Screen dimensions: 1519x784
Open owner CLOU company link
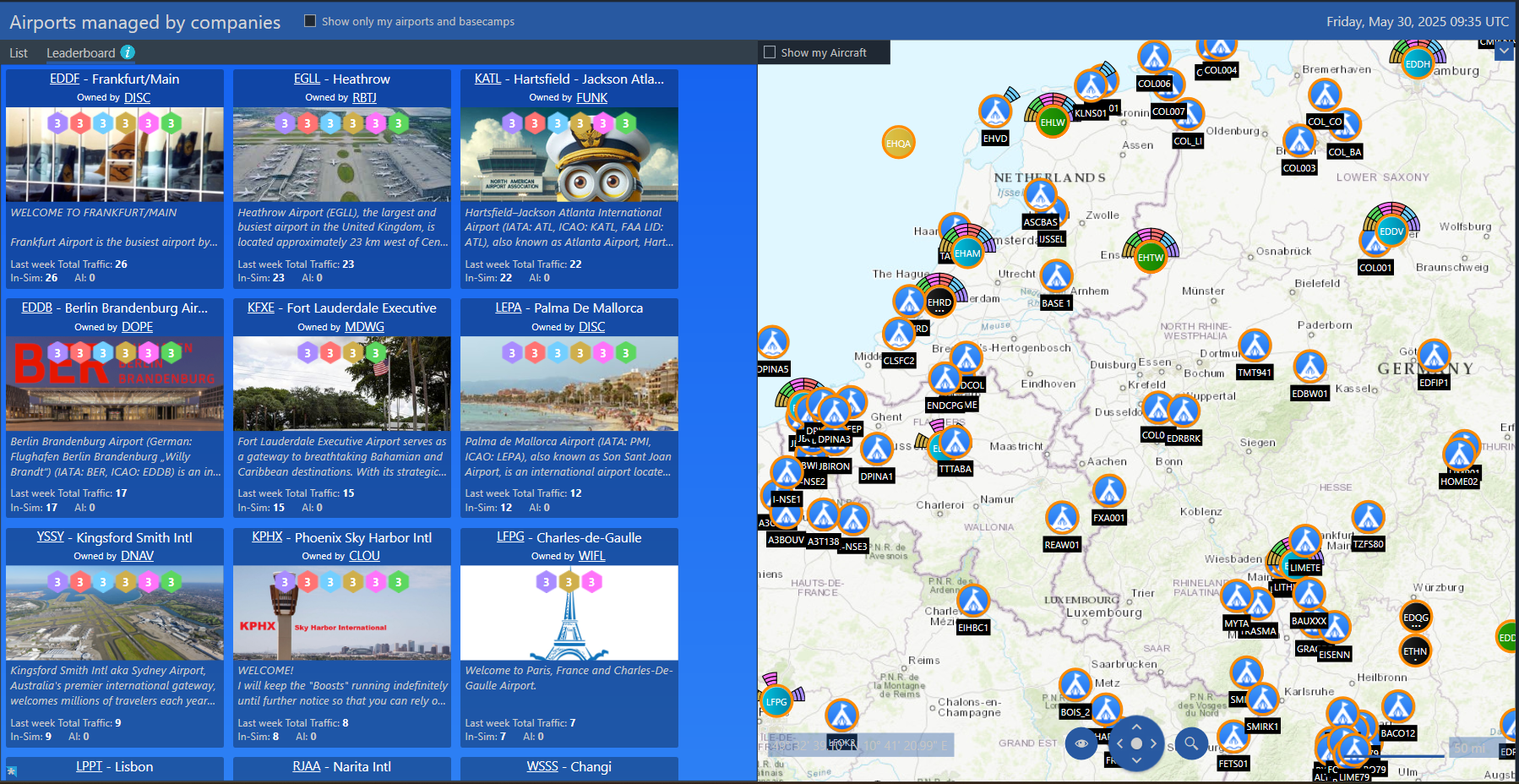pyautogui.click(x=364, y=556)
